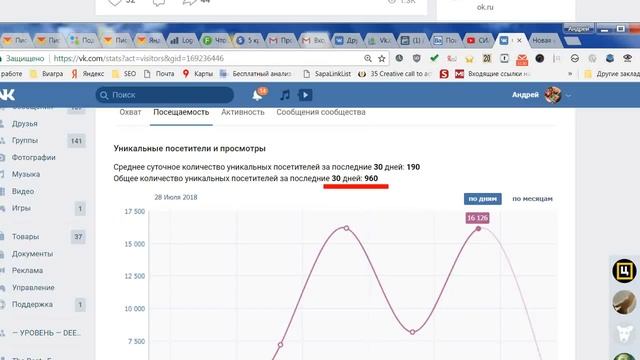Switch to the Сообщения сообщества tab
This screenshot has width=640, height=360.
pyautogui.click(x=321, y=112)
